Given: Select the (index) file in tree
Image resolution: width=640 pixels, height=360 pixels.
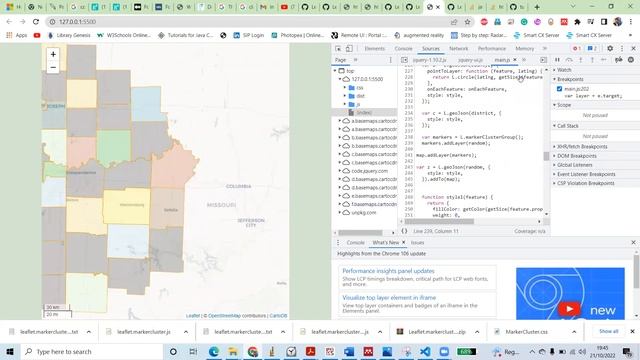Looking at the screenshot, I should click(x=364, y=113).
